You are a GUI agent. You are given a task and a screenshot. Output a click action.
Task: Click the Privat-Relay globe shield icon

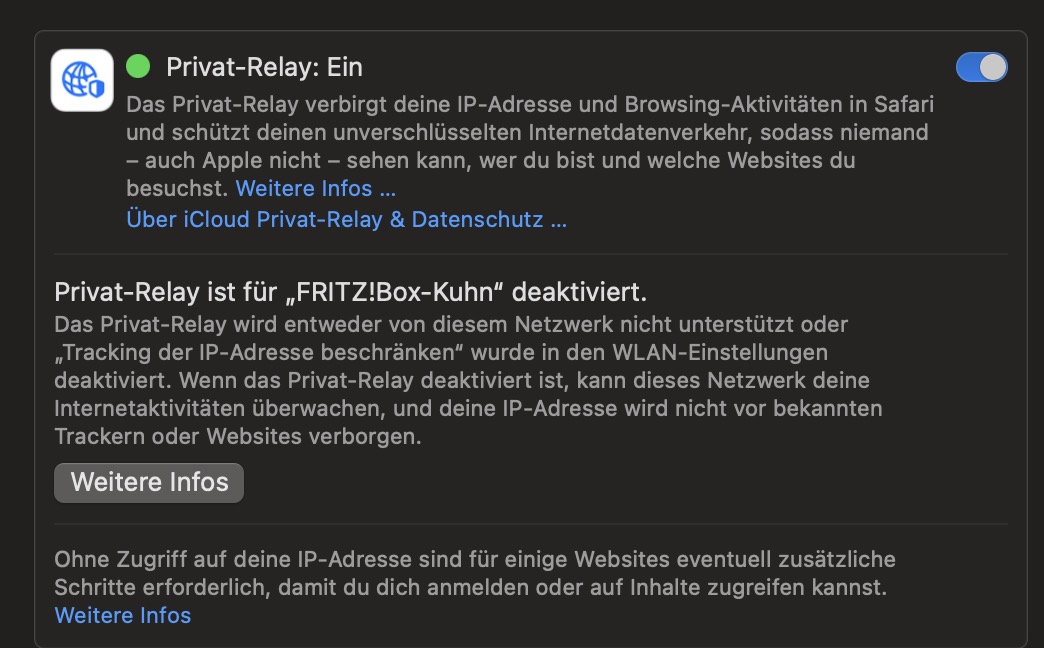coord(82,80)
